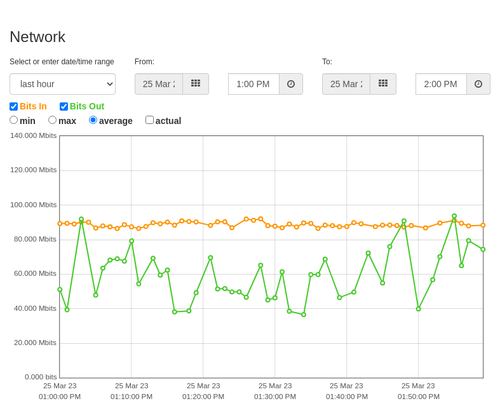Click the 01:40:00 PM time axis label
The image size is (500, 403).
[347, 397]
